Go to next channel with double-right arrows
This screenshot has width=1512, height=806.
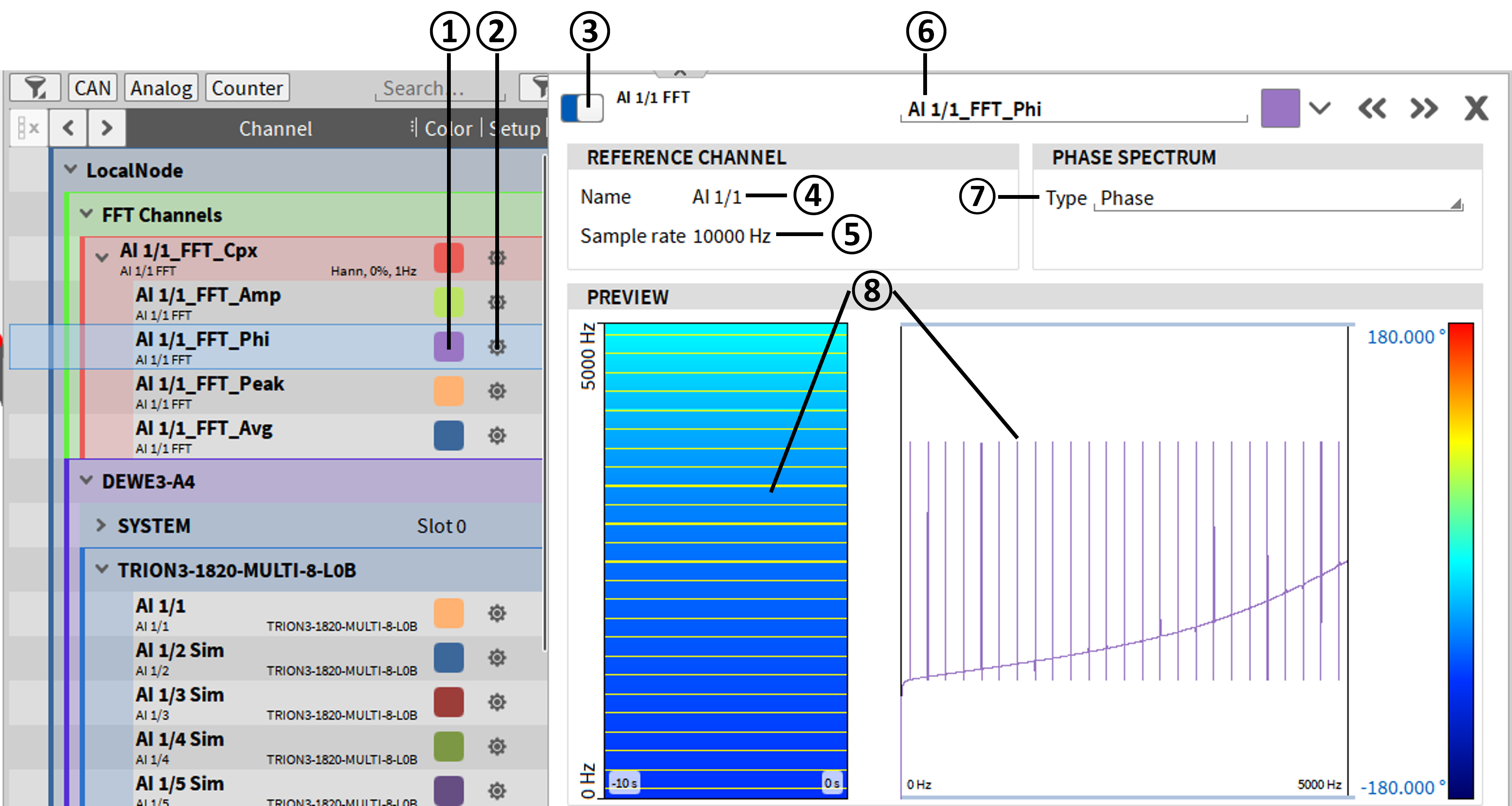click(1424, 109)
